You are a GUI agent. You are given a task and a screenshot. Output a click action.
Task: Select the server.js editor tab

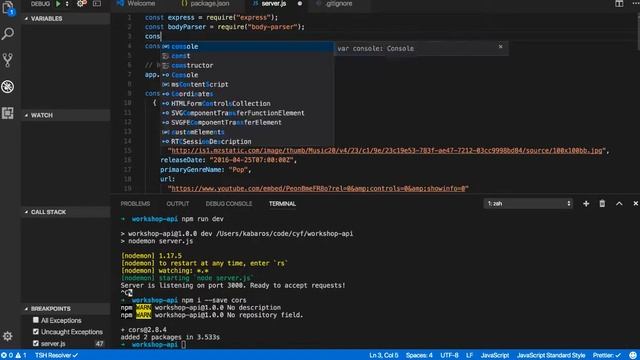pyautogui.click(x=274, y=4)
